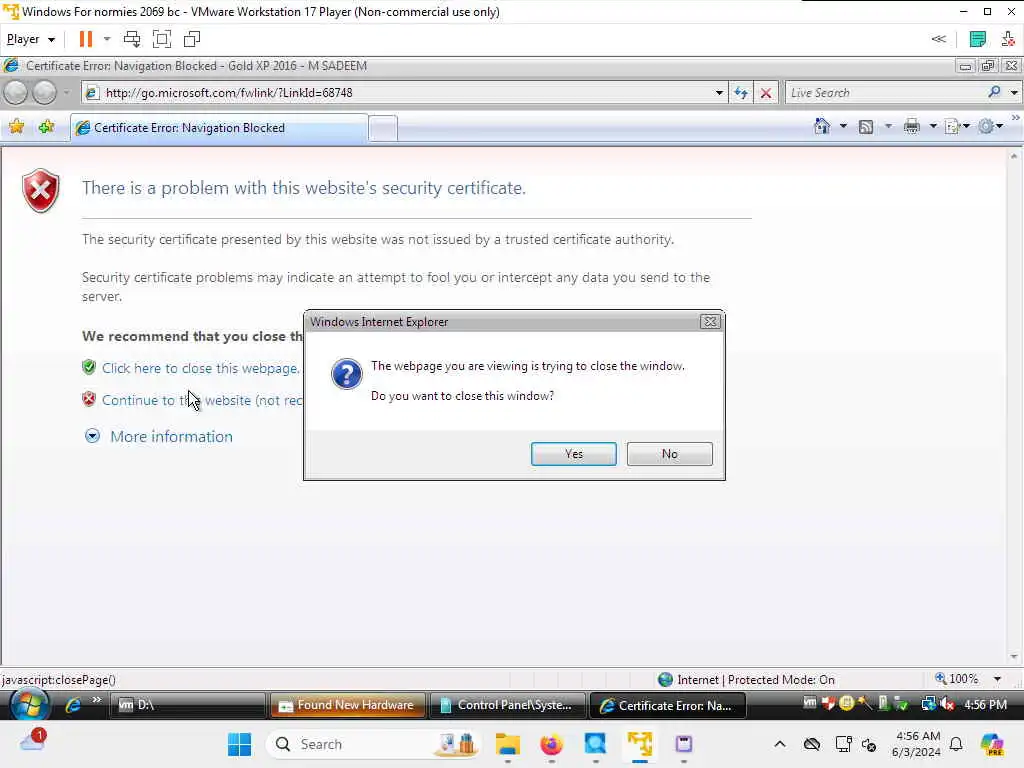Viewport: 1024px width, 768px height.
Task: Click Add to Favorites icon
Action: click(46, 127)
